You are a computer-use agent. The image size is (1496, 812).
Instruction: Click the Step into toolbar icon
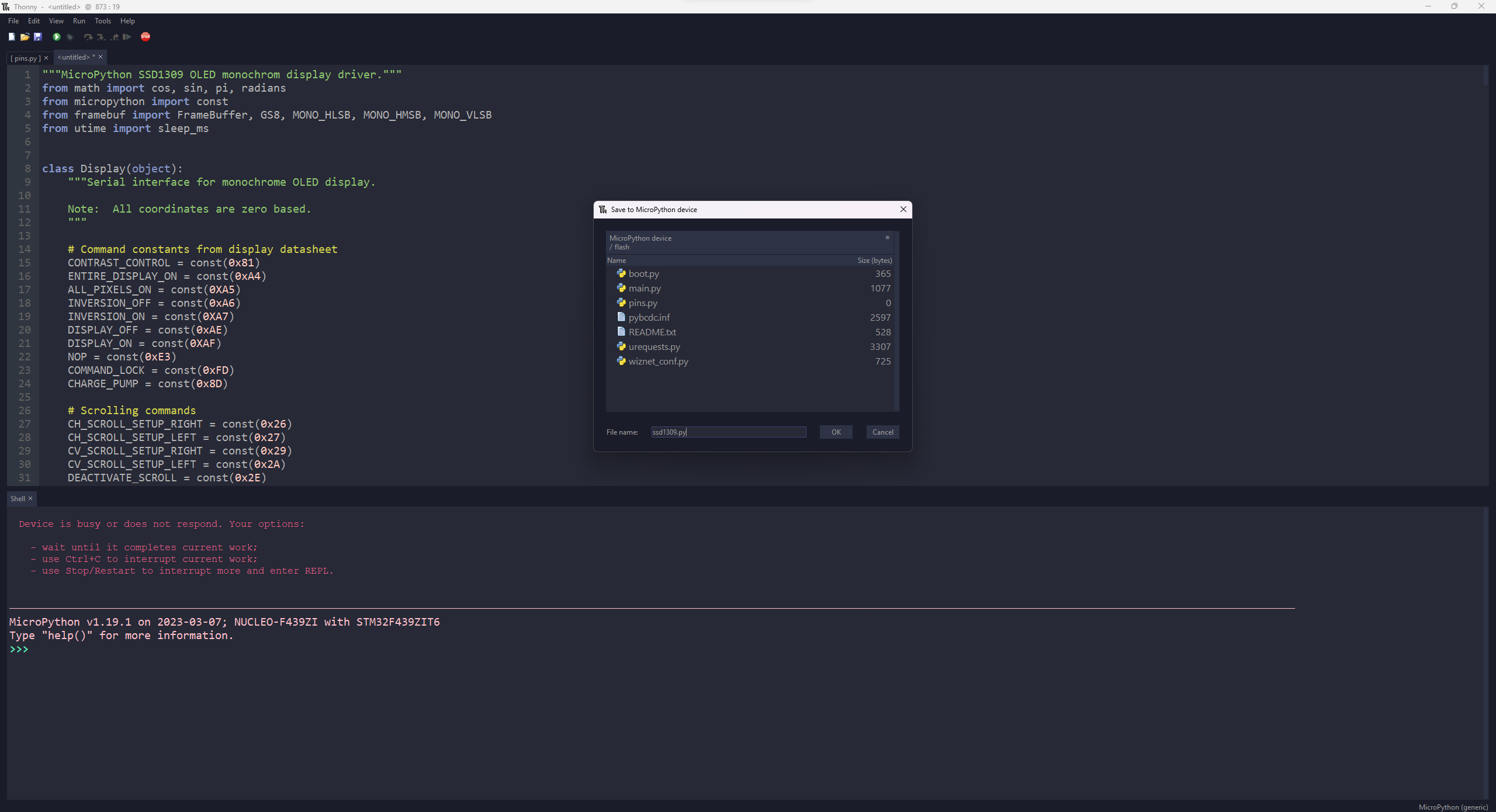coord(101,37)
